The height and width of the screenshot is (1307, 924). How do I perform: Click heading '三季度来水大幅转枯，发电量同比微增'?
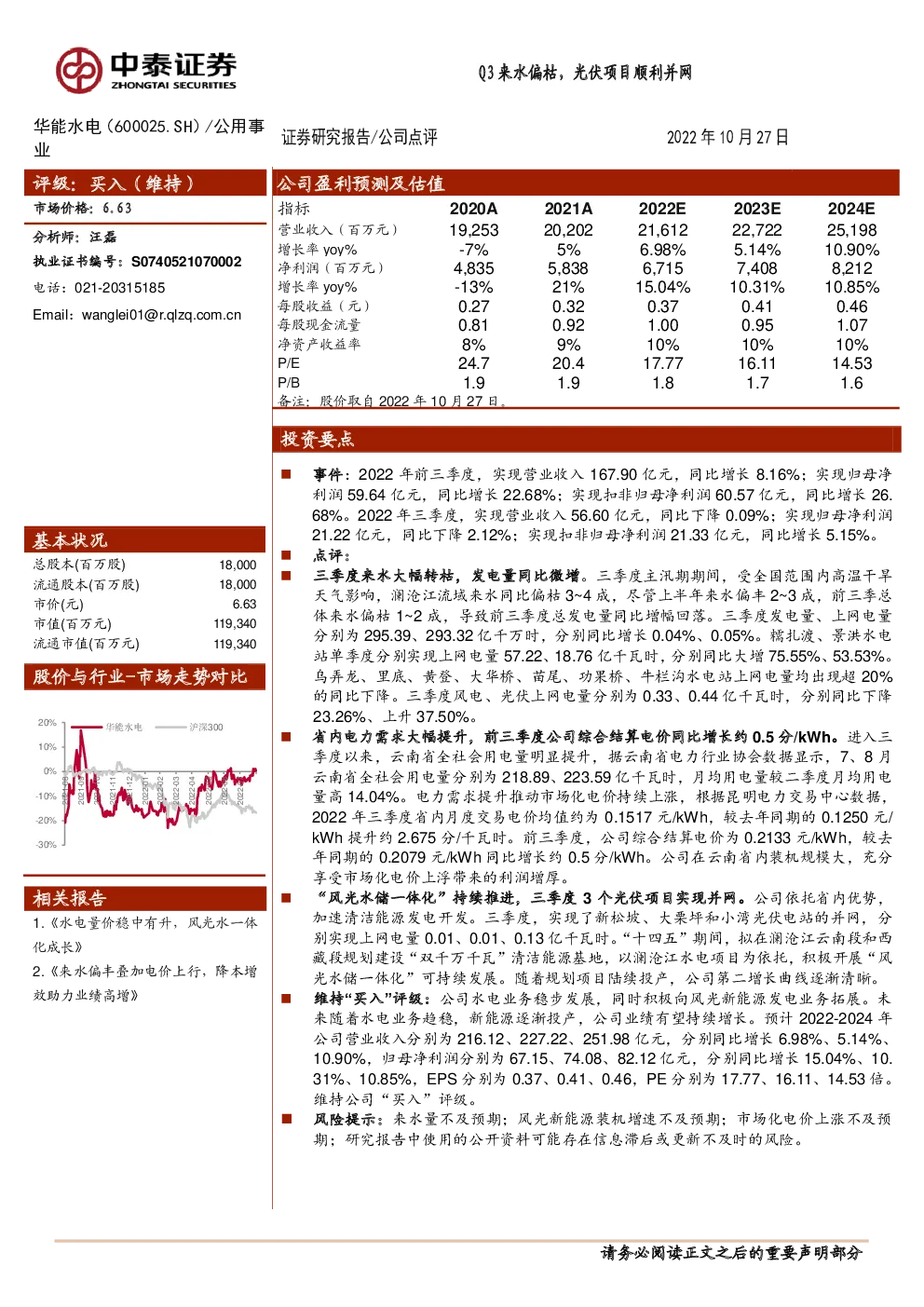(x=447, y=576)
